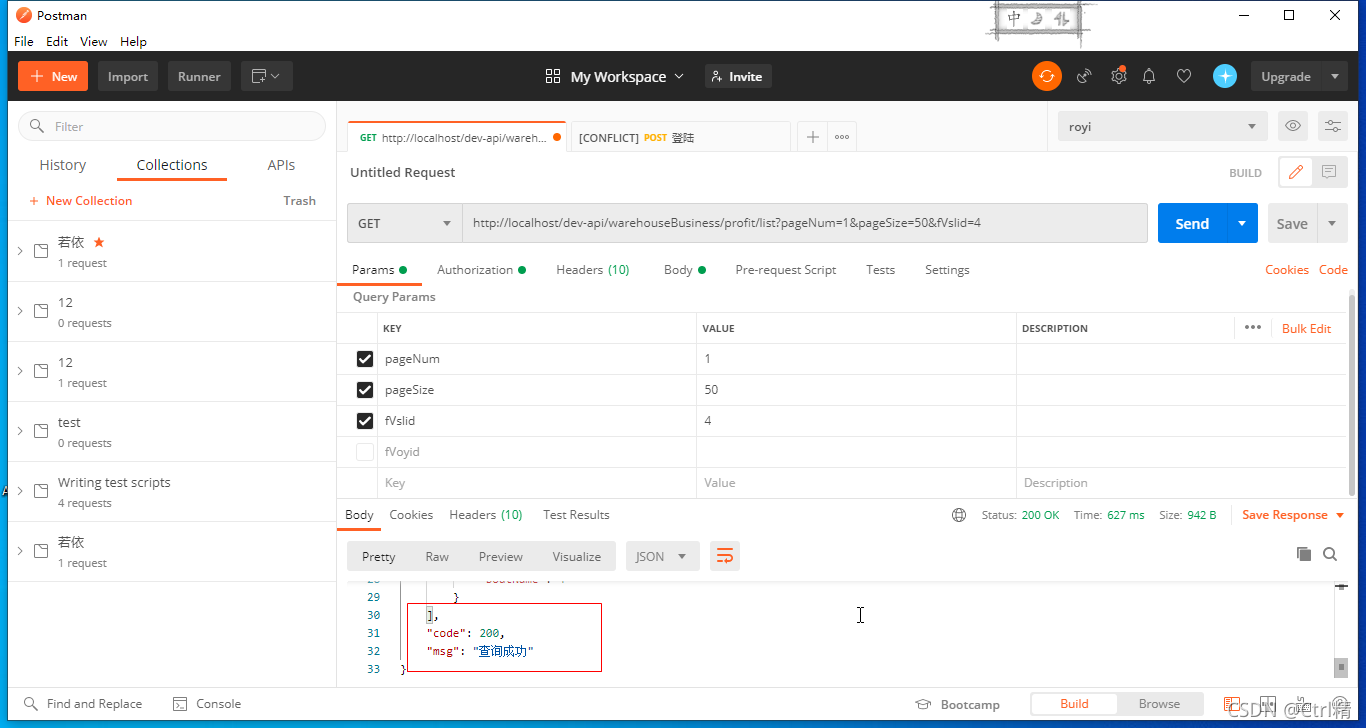Image resolution: width=1366 pixels, height=728 pixels.
Task: Open manage environments settings icon
Action: point(1333,126)
